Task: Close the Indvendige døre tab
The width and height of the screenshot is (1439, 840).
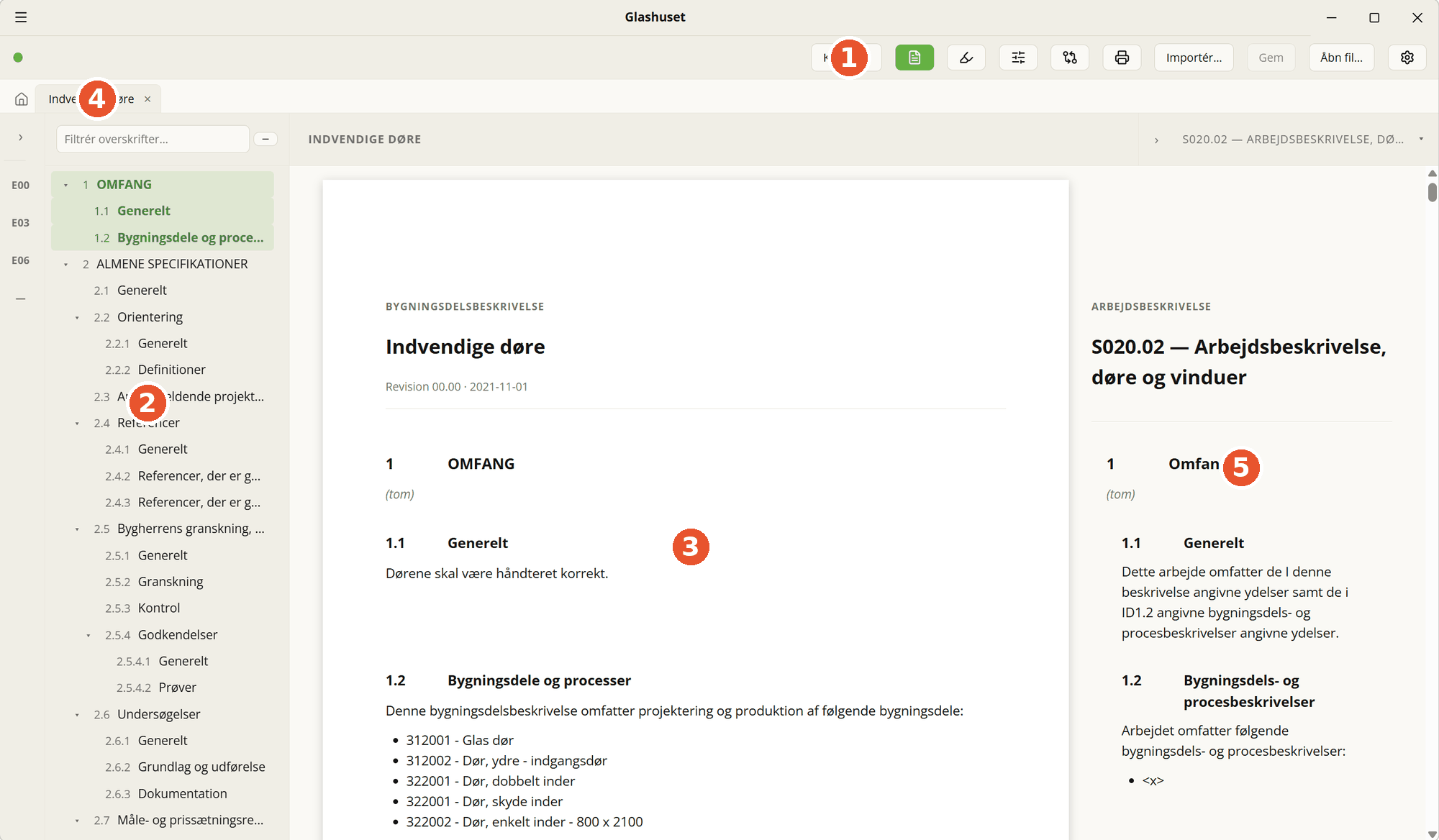Action: coord(147,99)
